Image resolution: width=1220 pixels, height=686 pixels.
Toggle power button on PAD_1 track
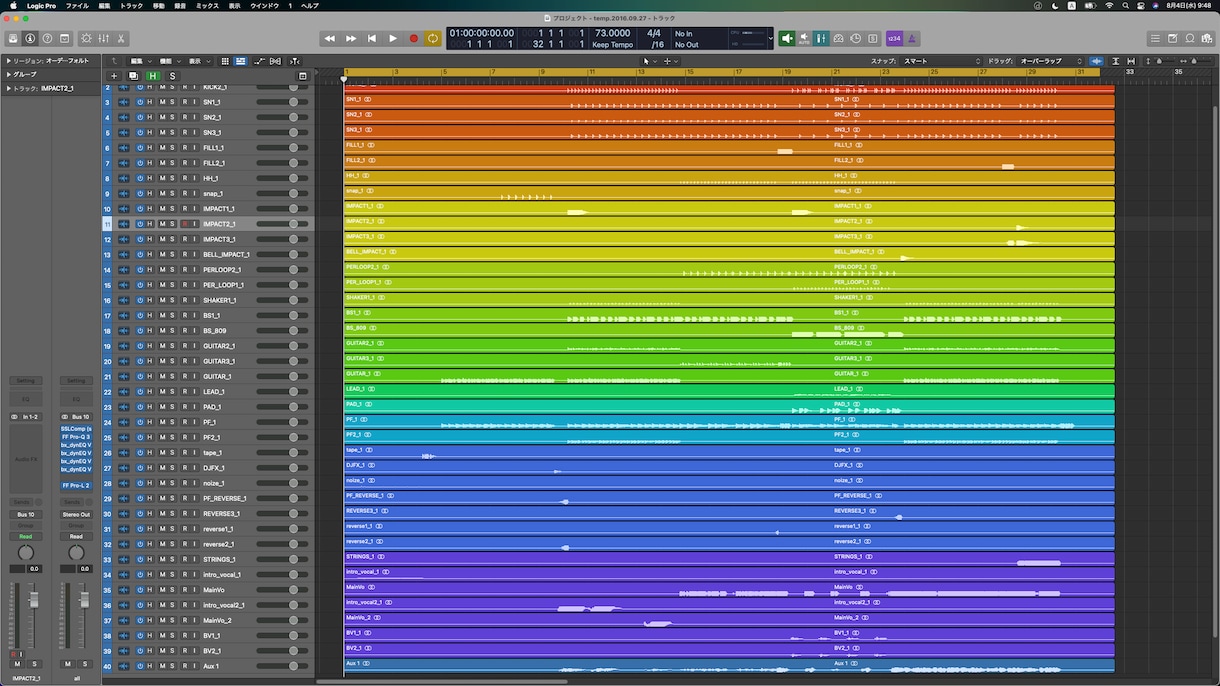click(140, 407)
